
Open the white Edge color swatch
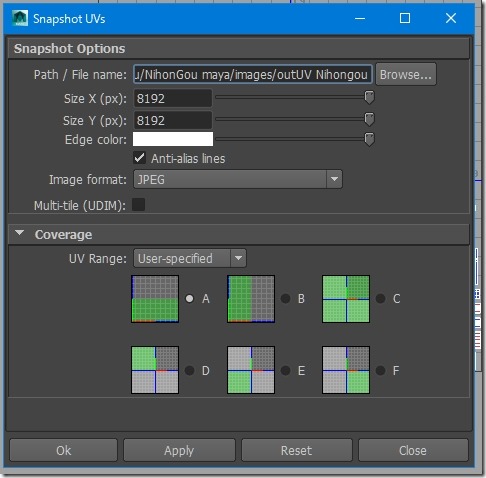point(173,139)
